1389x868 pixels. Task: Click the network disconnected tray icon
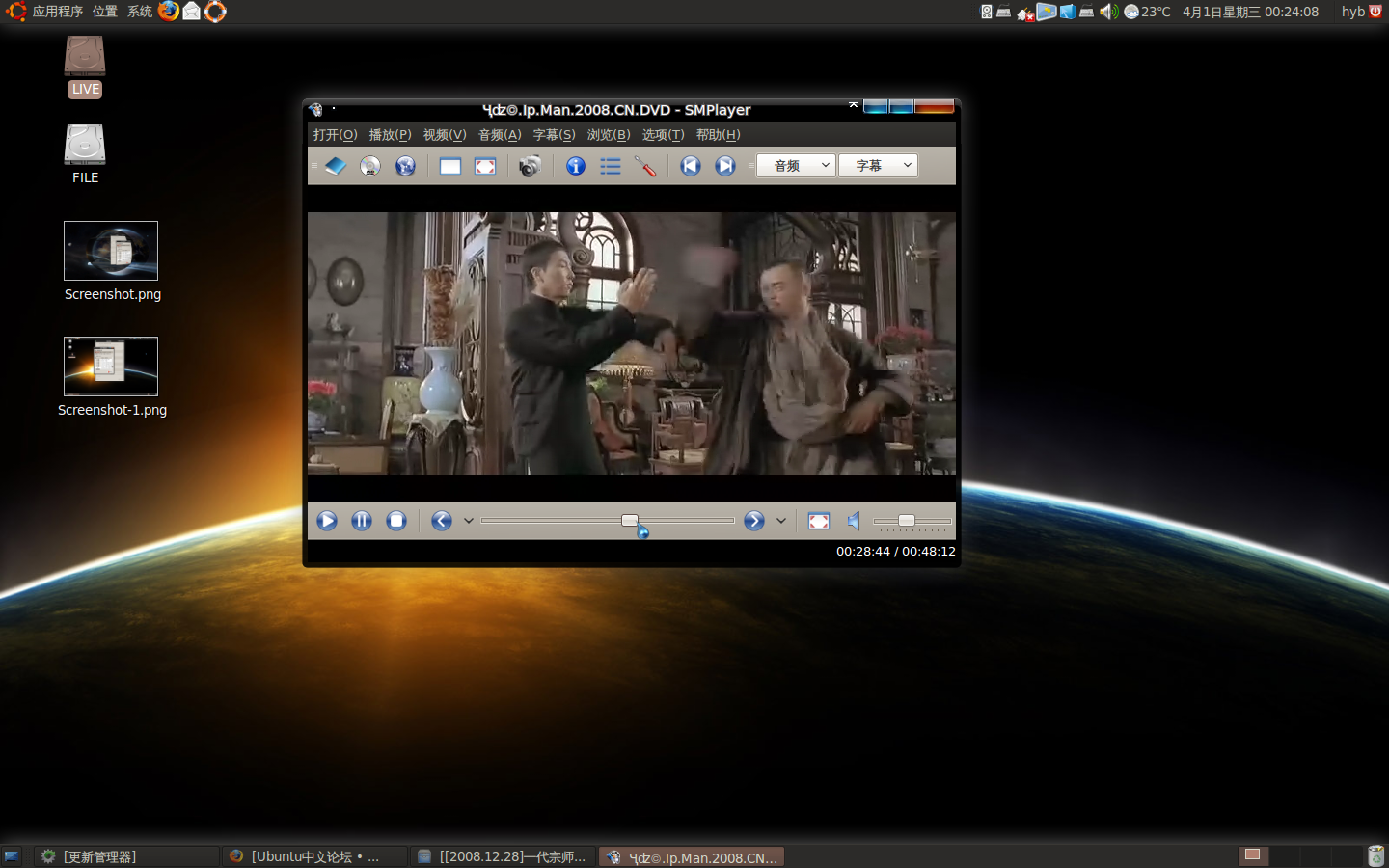[1025, 13]
